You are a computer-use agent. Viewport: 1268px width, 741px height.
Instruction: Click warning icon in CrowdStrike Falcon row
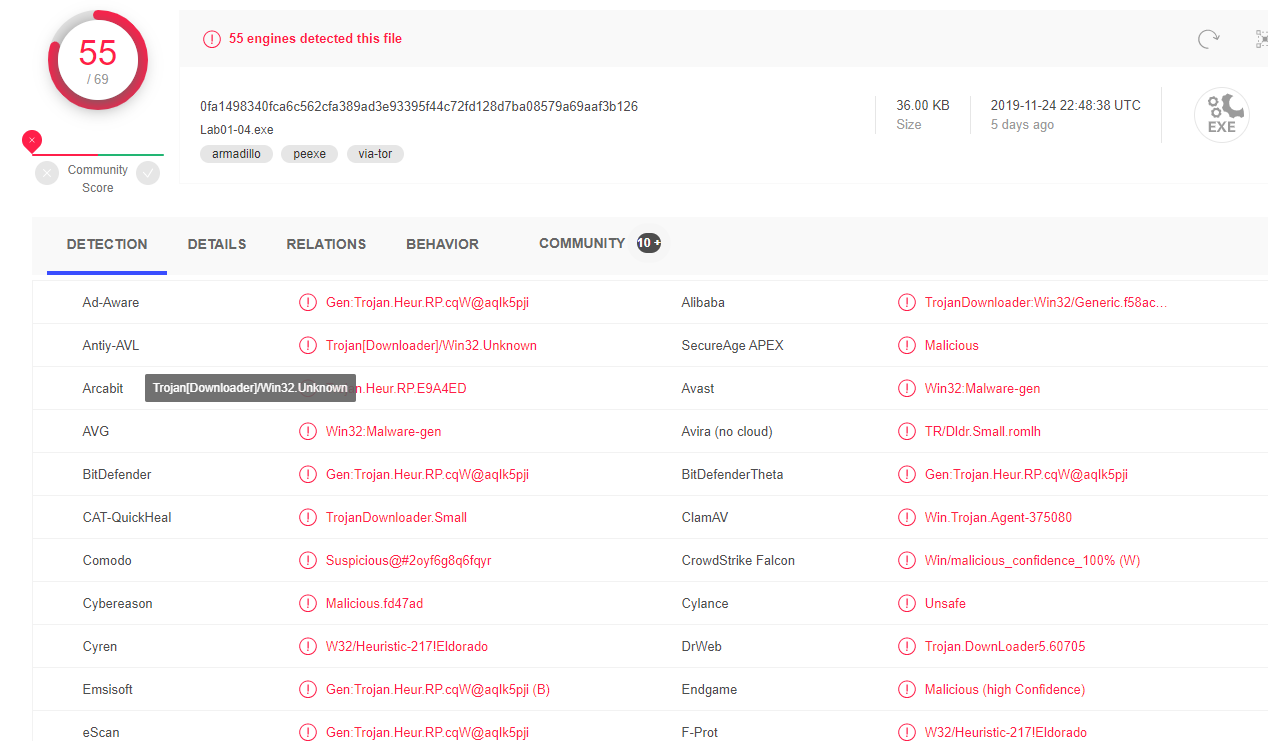pyautogui.click(x=907, y=560)
